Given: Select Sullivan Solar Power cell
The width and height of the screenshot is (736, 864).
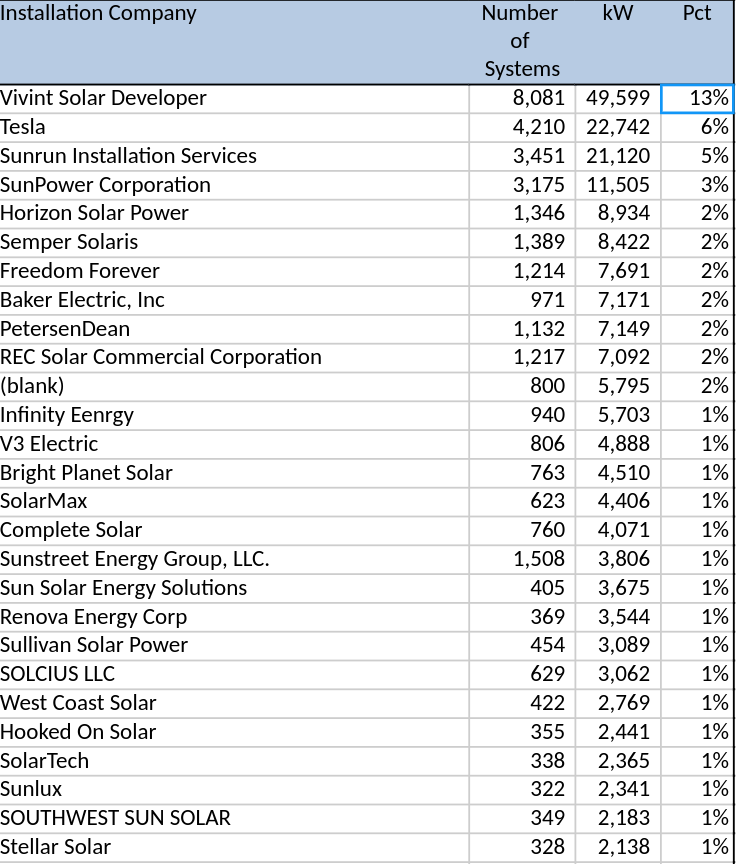Looking at the screenshot, I should (234, 645).
